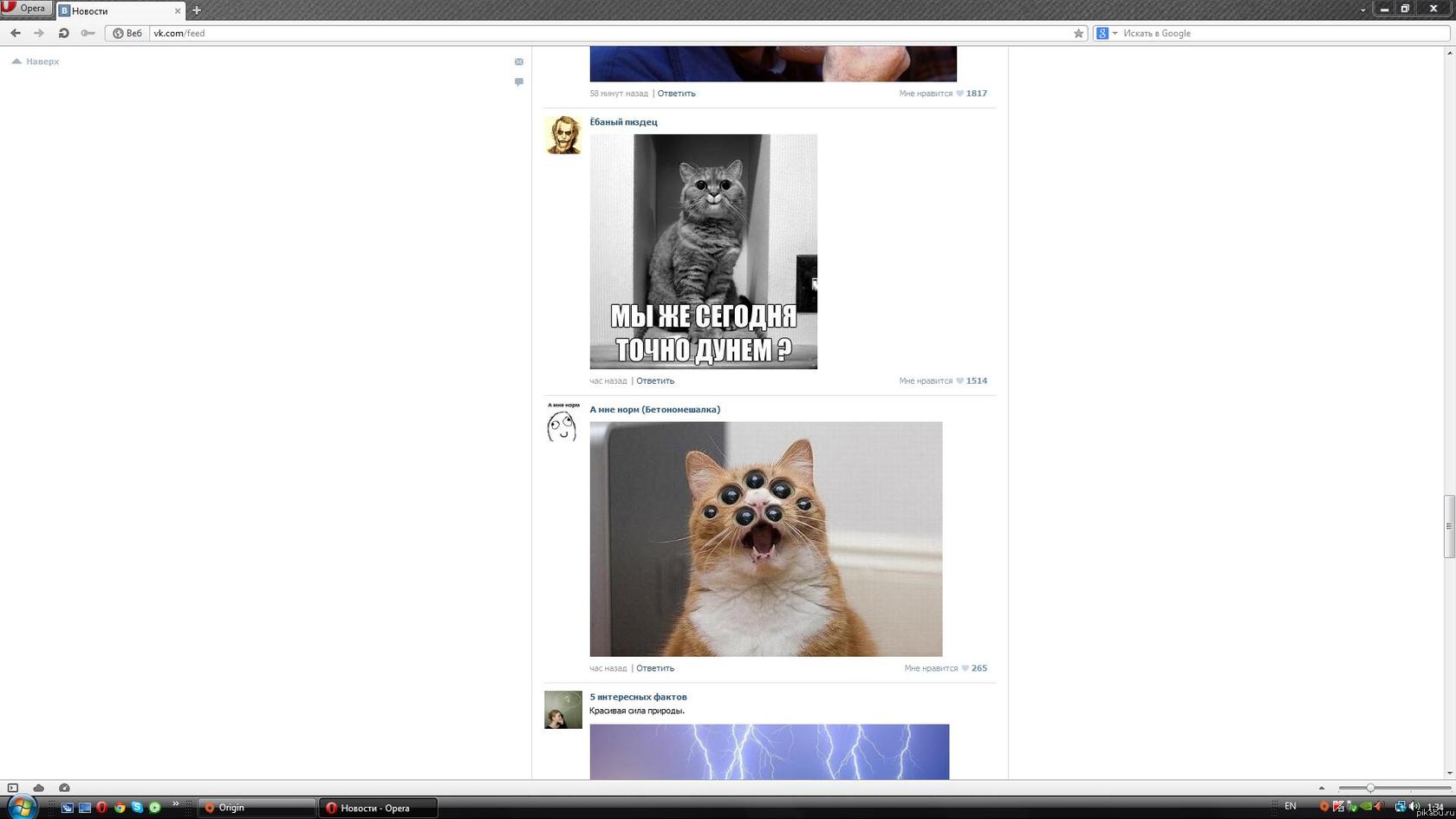Open the Opera main menu

tap(26, 9)
